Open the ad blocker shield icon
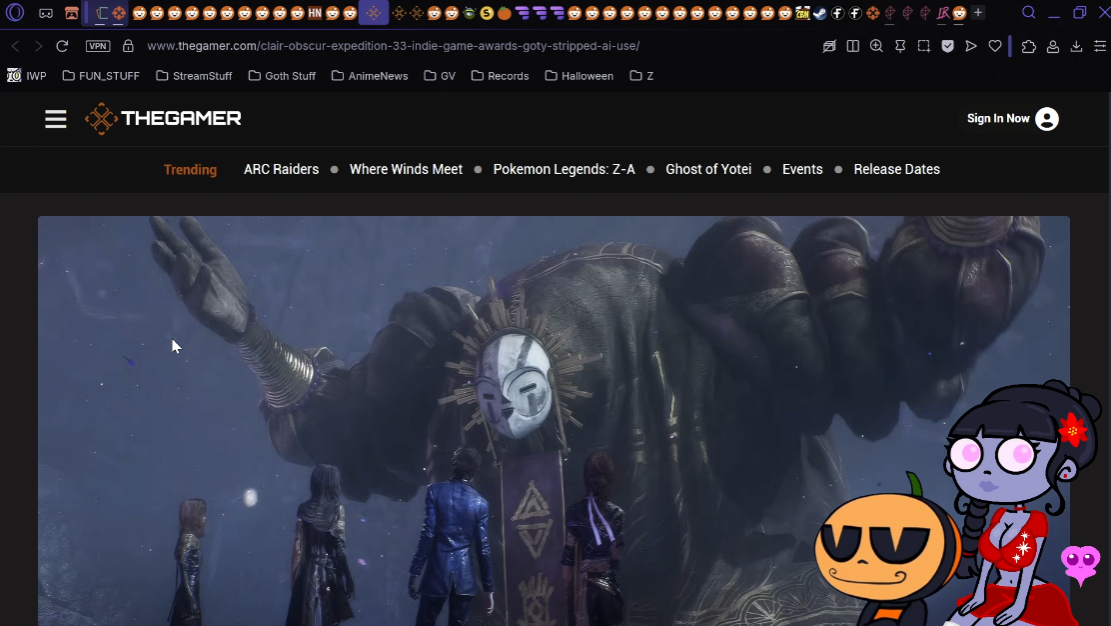 coord(947,46)
